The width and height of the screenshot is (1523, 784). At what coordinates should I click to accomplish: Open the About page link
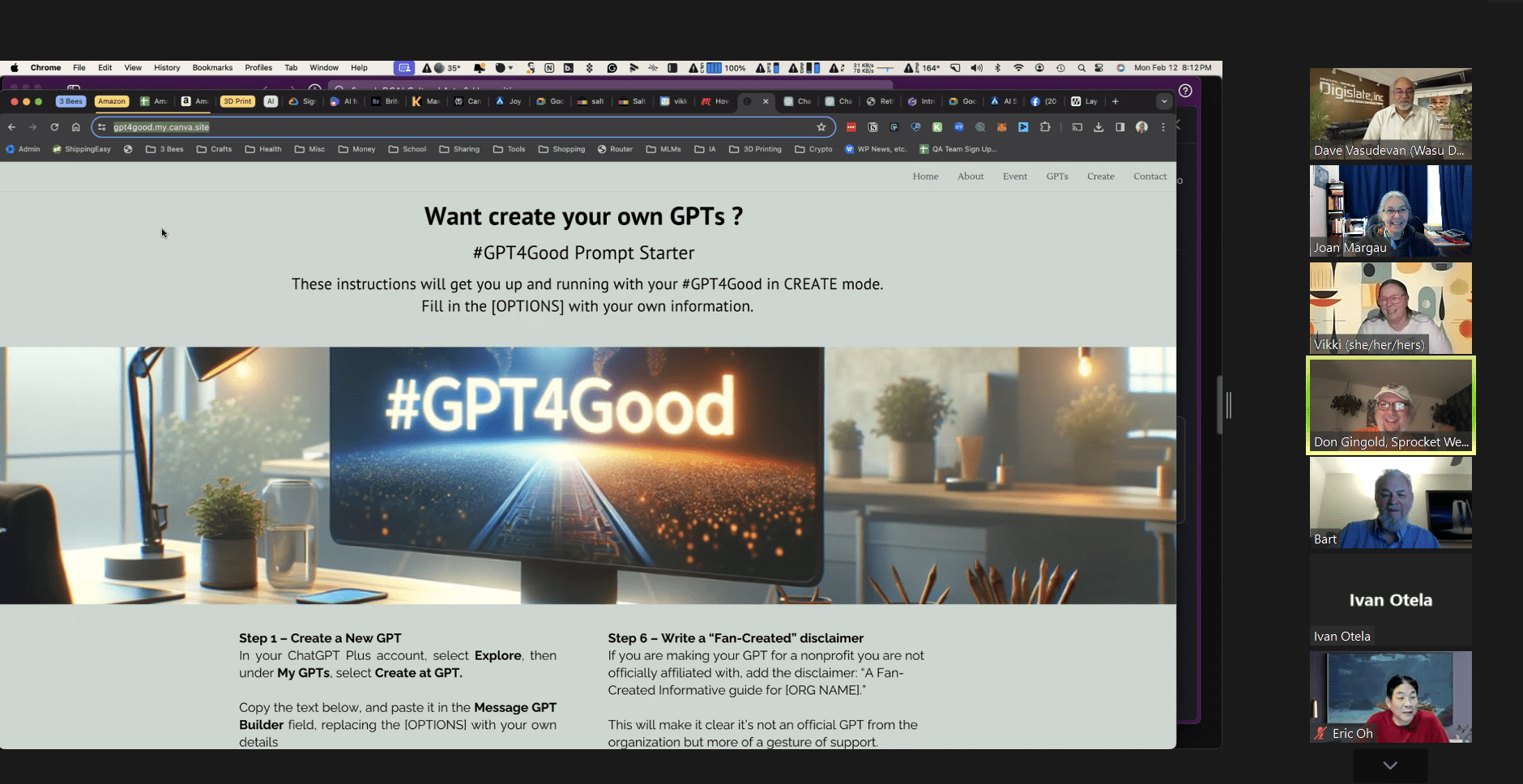point(971,177)
